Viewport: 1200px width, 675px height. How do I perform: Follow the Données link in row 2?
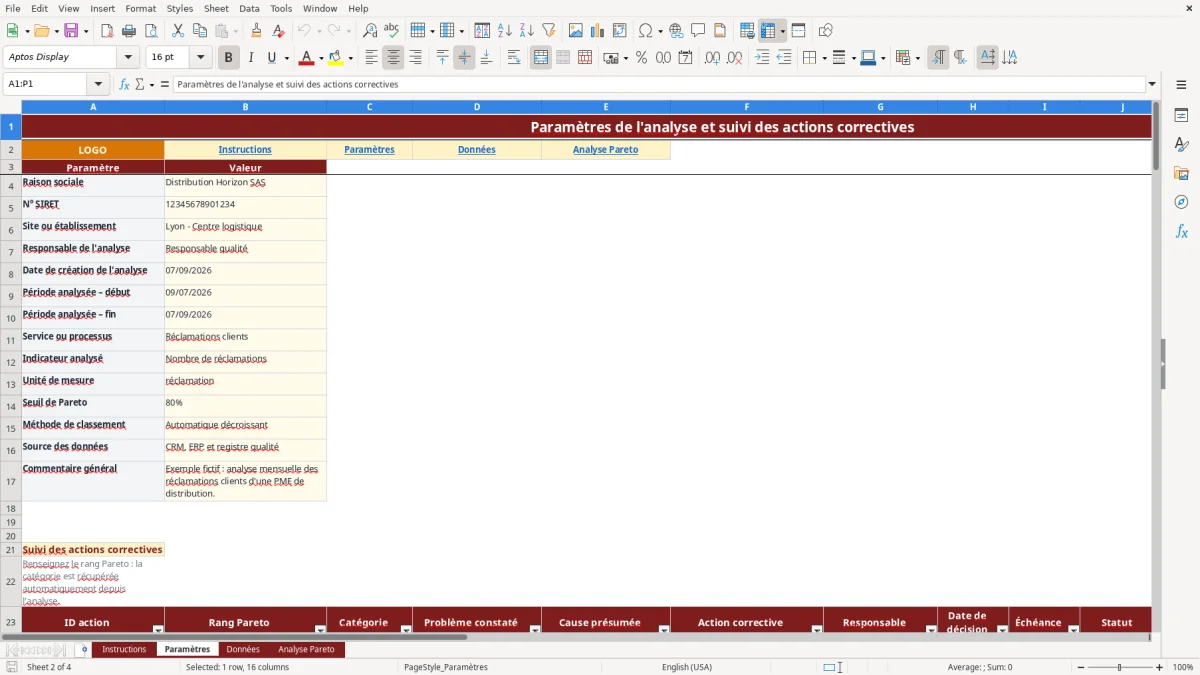point(477,150)
